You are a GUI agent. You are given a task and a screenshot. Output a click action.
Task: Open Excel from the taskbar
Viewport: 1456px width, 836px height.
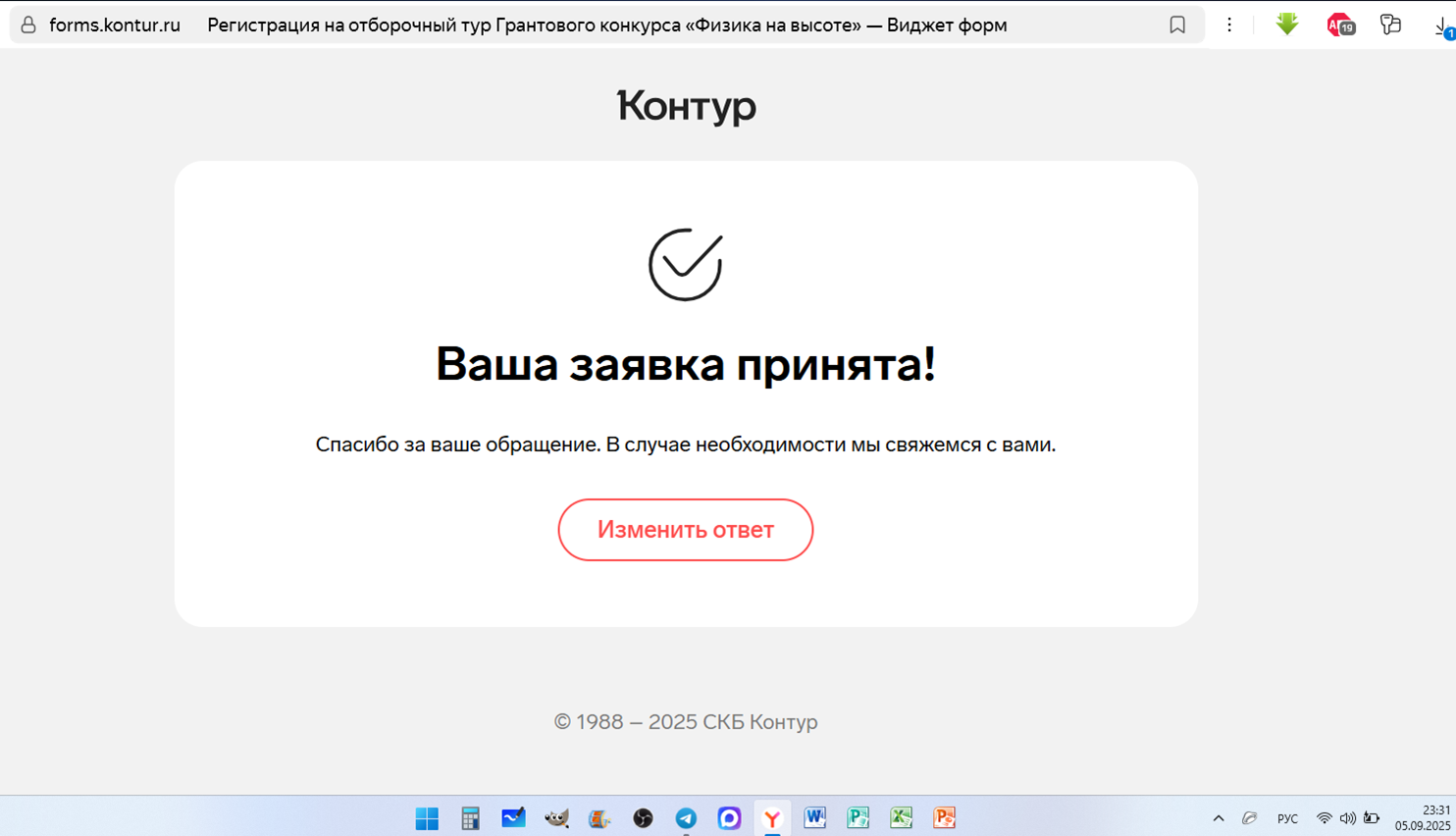[x=901, y=817]
